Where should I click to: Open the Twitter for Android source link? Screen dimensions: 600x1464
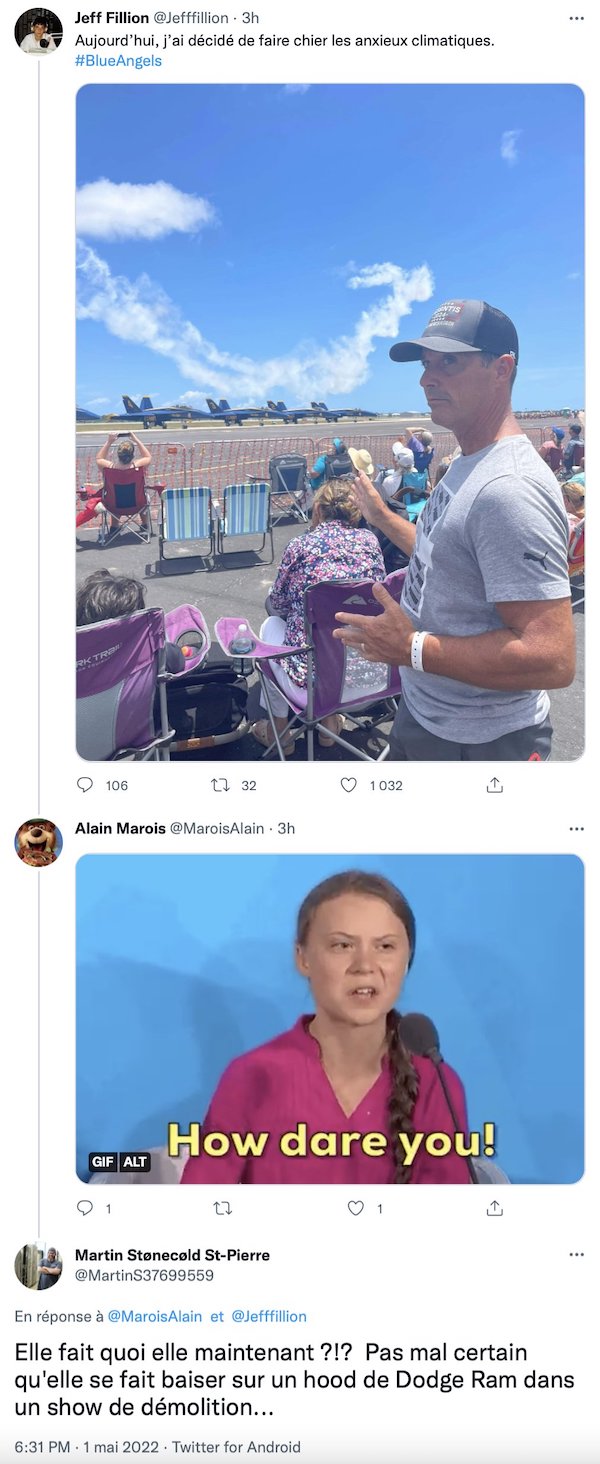click(x=236, y=1446)
